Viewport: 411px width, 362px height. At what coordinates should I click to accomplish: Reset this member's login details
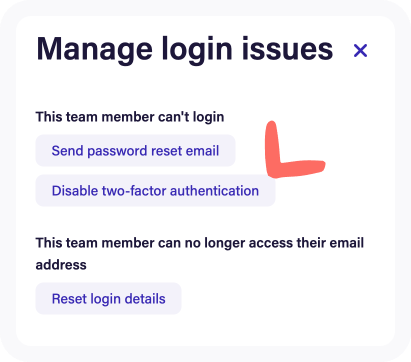pyautogui.click(x=108, y=299)
